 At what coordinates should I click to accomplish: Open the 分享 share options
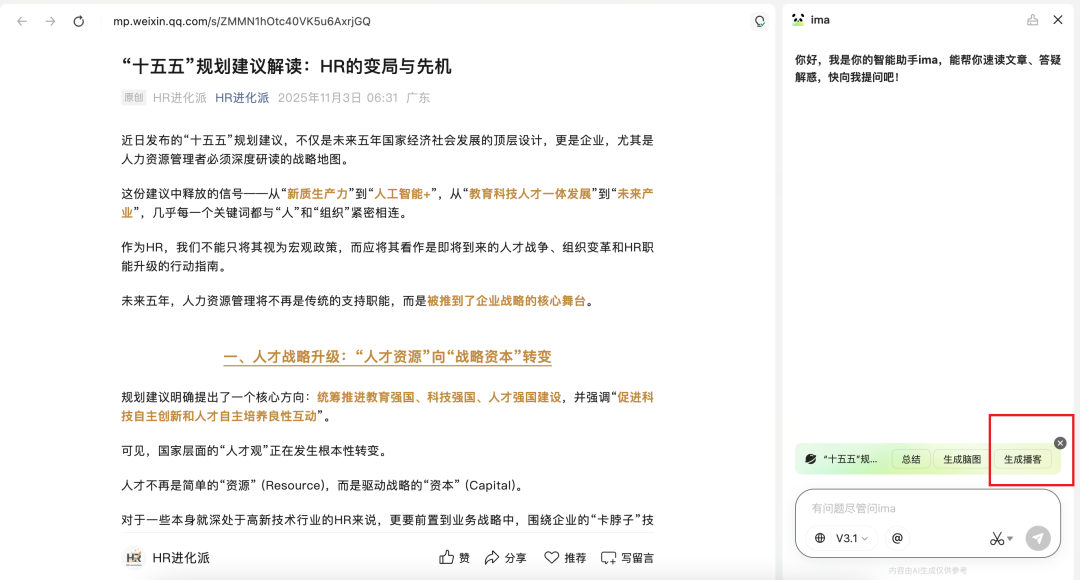click(505, 557)
